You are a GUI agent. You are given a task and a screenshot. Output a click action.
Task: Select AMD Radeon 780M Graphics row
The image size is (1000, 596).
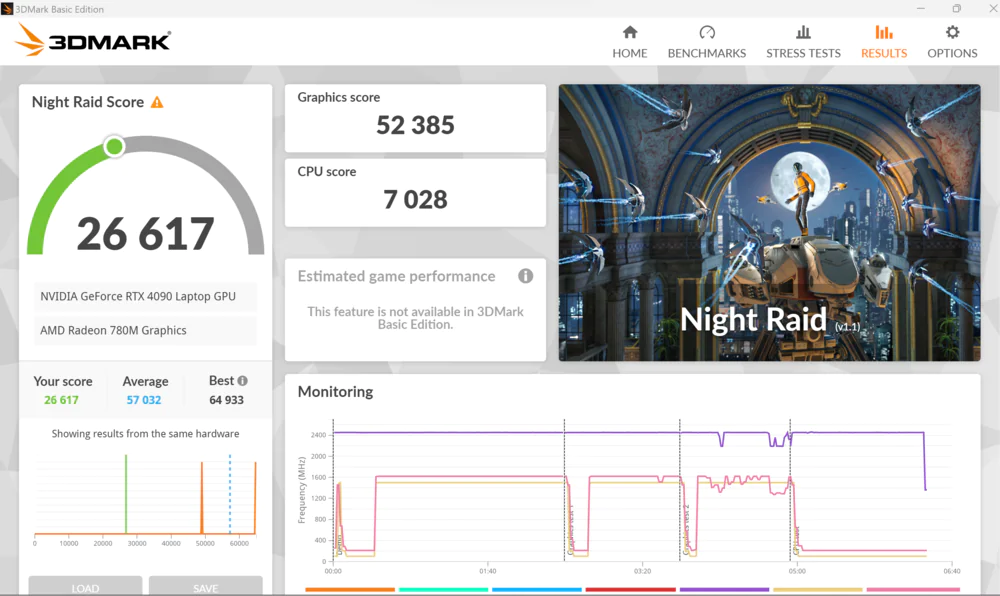click(145, 330)
